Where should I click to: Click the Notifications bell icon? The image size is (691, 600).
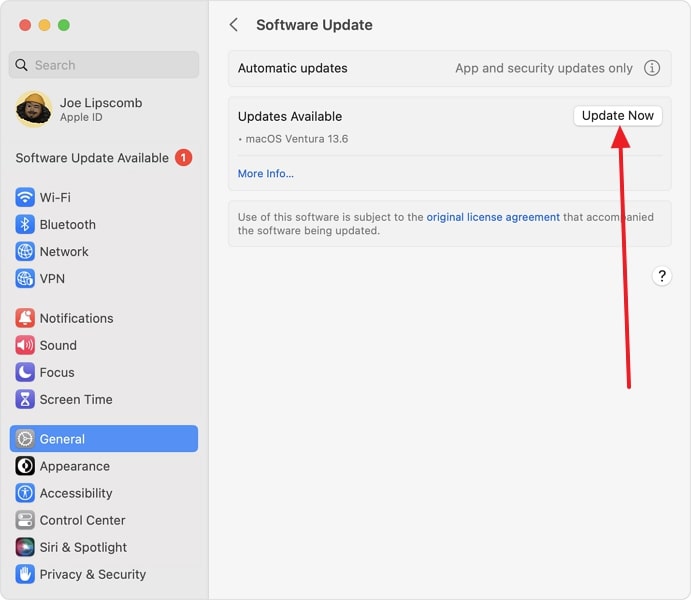coord(25,318)
